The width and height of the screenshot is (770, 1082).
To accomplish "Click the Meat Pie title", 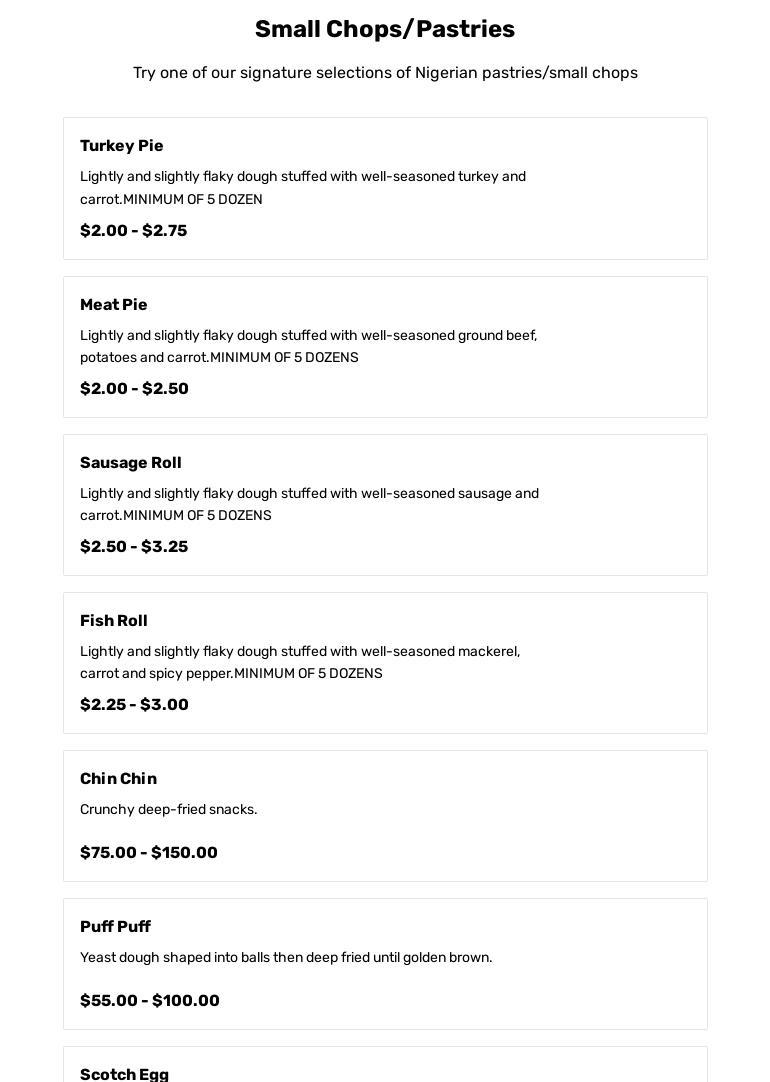I will click(x=113, y=305).
